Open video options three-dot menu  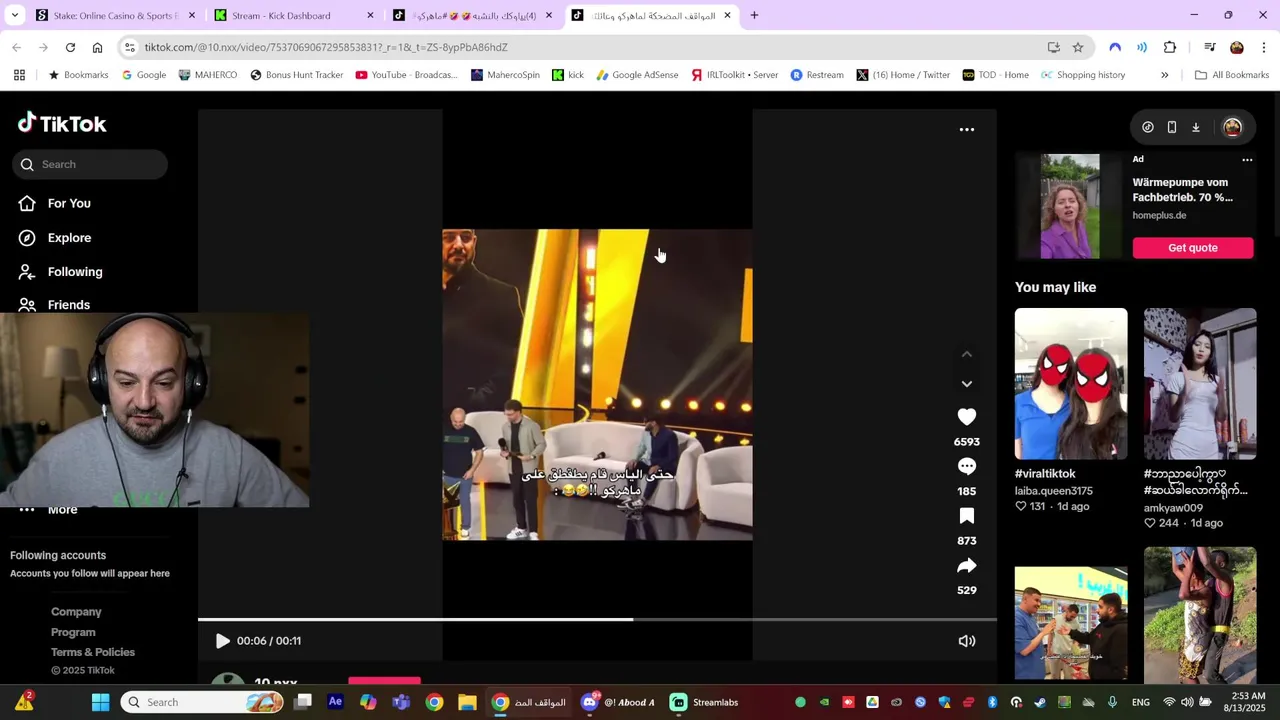point(966,129)
